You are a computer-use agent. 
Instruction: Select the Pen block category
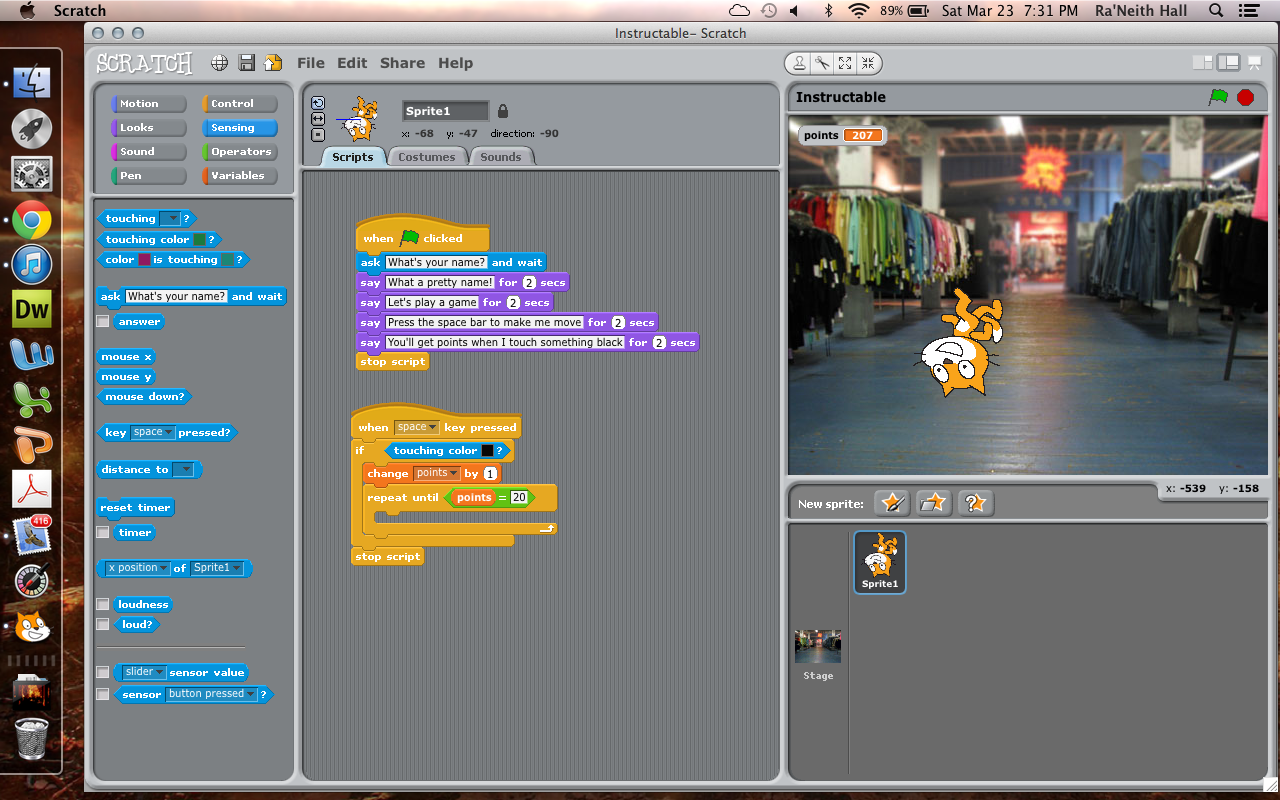click(149, 176)
